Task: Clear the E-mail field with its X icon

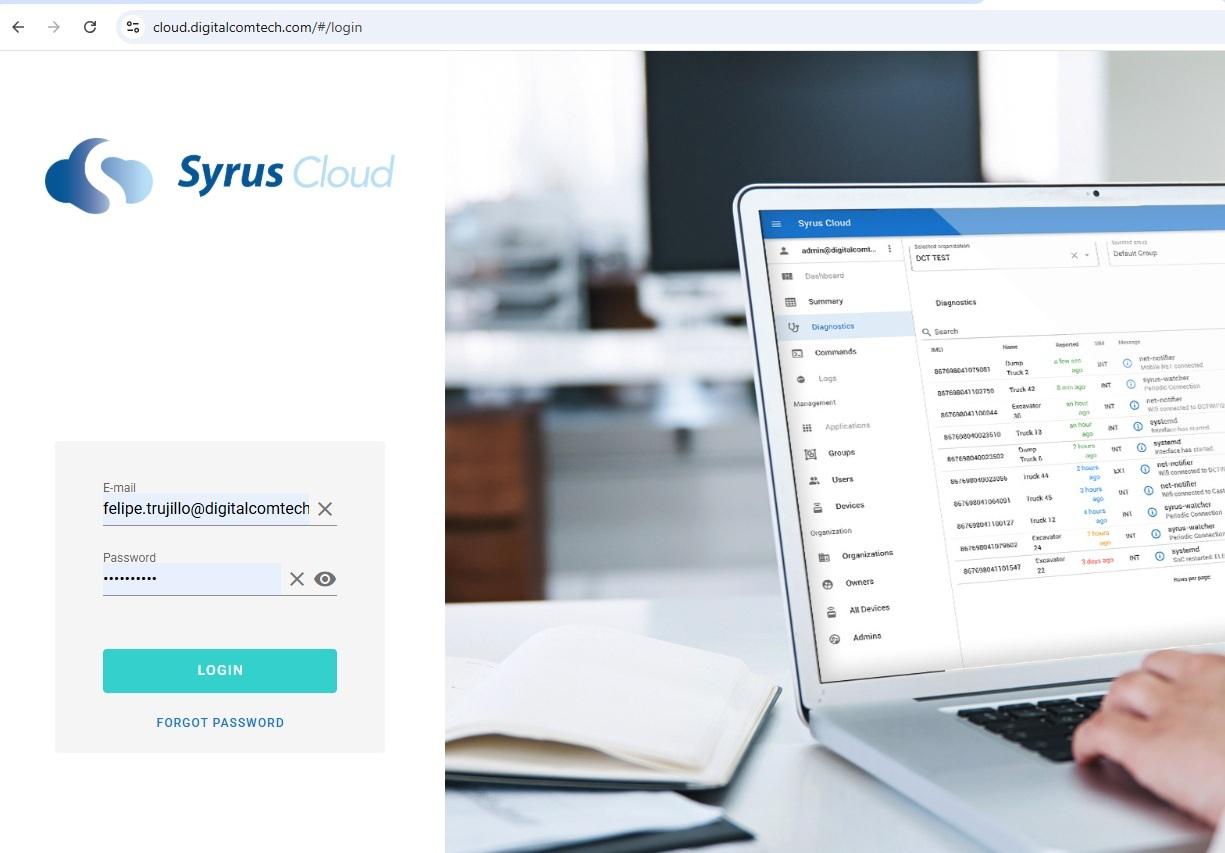Action: [325, 509]
